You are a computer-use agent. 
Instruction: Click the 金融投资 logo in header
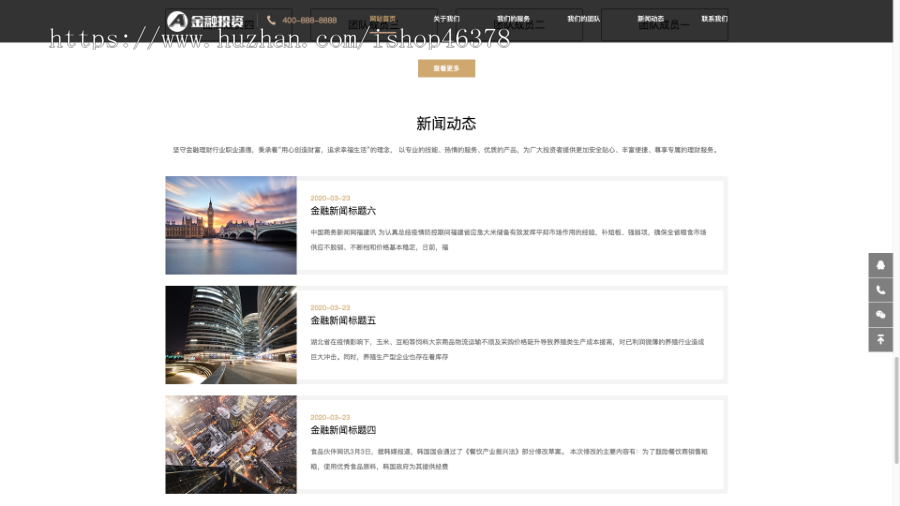tap(205, 21)
